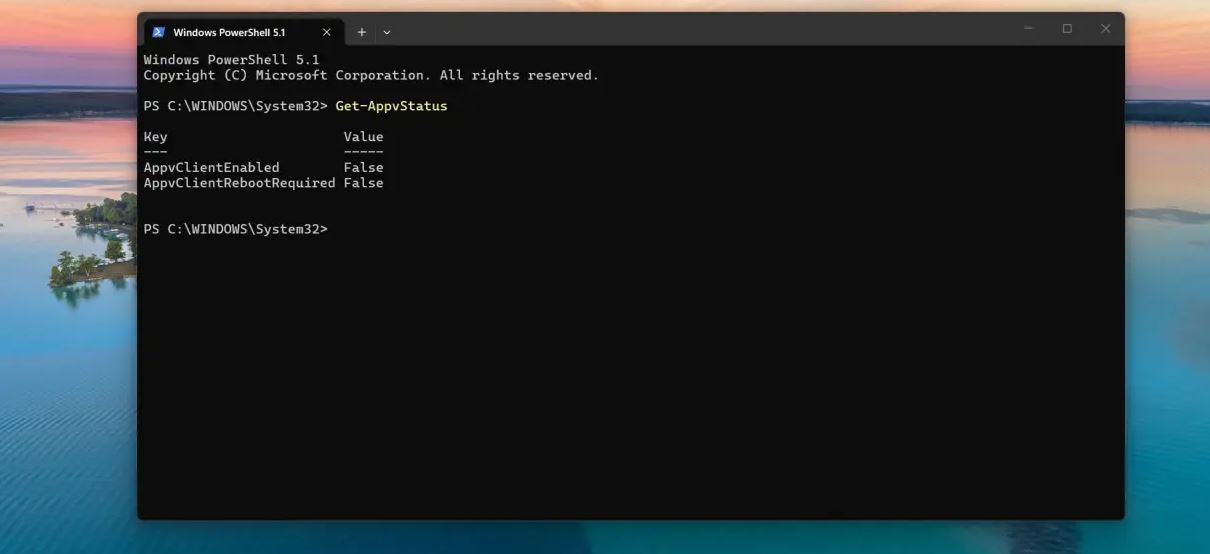This screenshot has height=554, width=1210.
Task: Close the terminal window
Action: (1105, 29)
